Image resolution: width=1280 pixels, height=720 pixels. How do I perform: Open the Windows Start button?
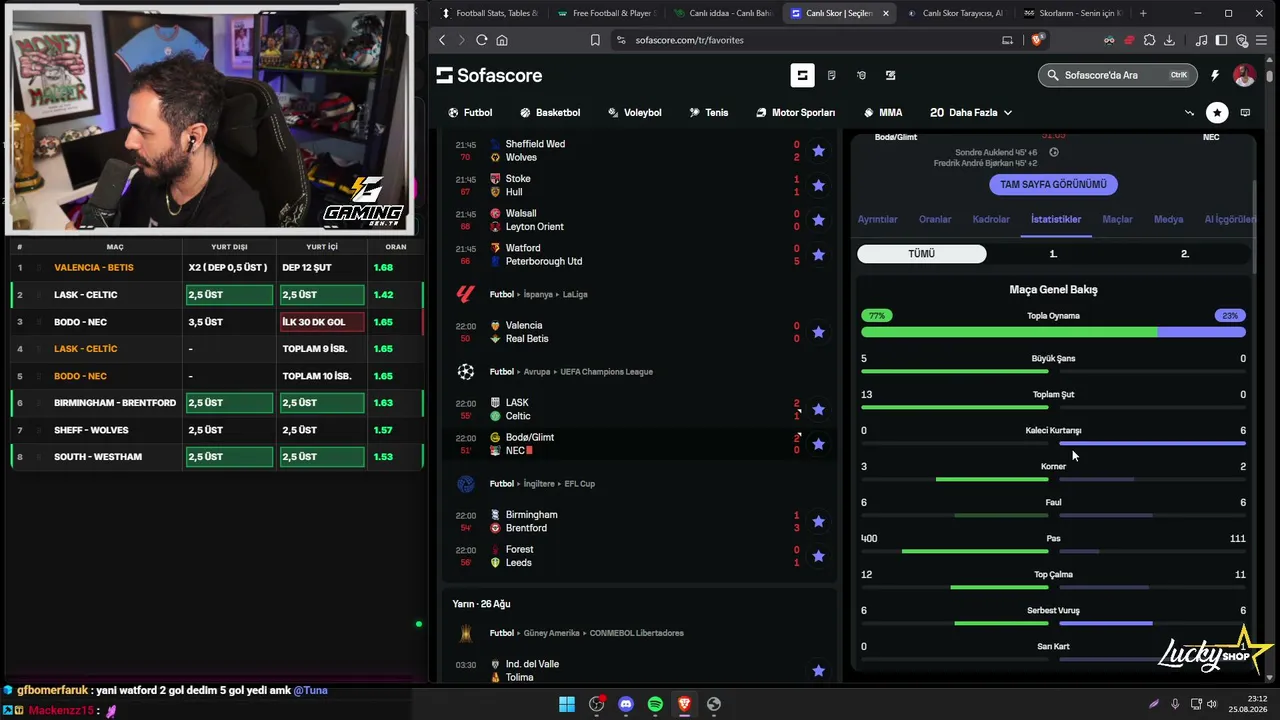tap(567, 704)
